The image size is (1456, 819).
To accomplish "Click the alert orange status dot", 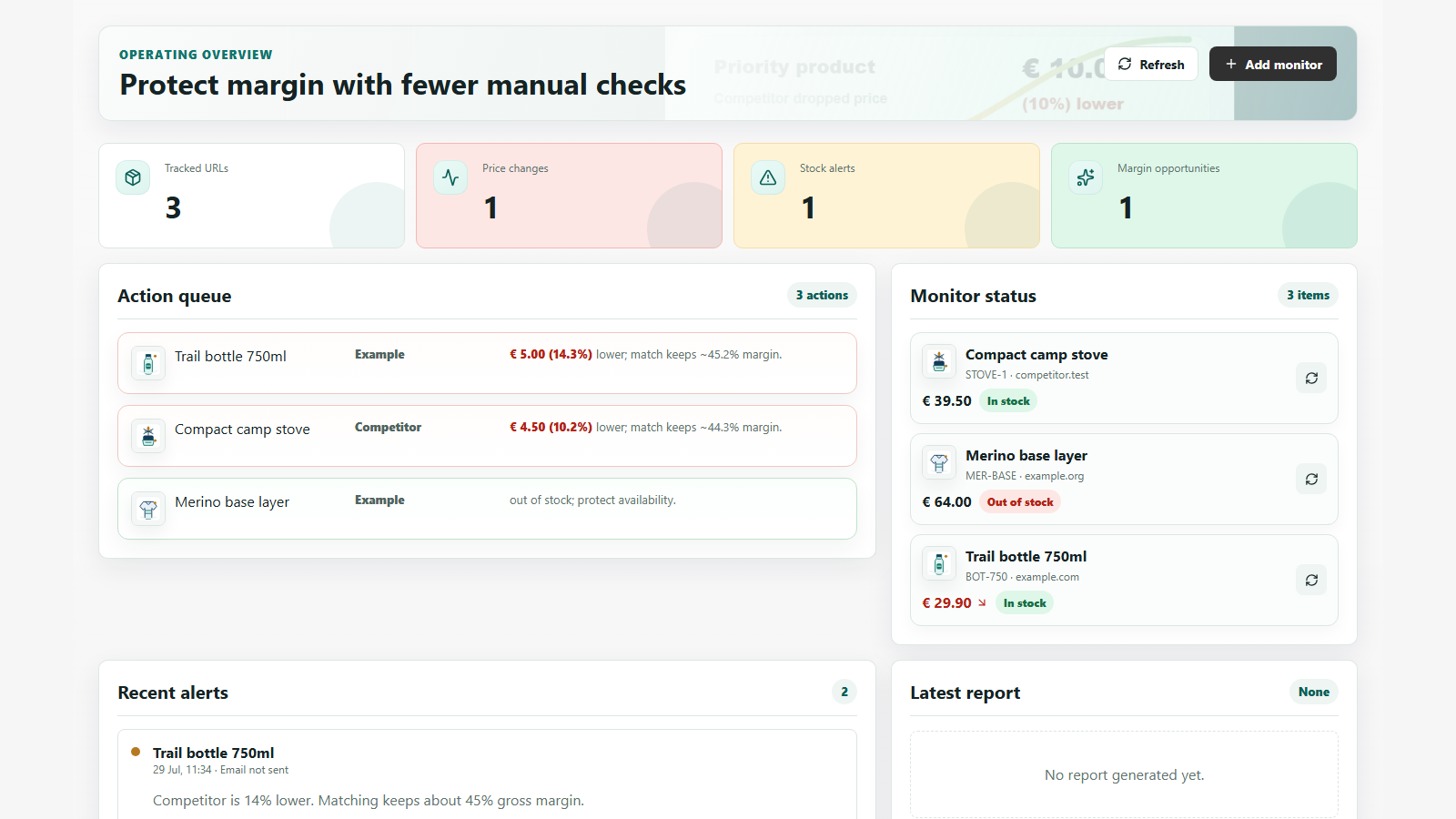I will (x=136, y=752).
